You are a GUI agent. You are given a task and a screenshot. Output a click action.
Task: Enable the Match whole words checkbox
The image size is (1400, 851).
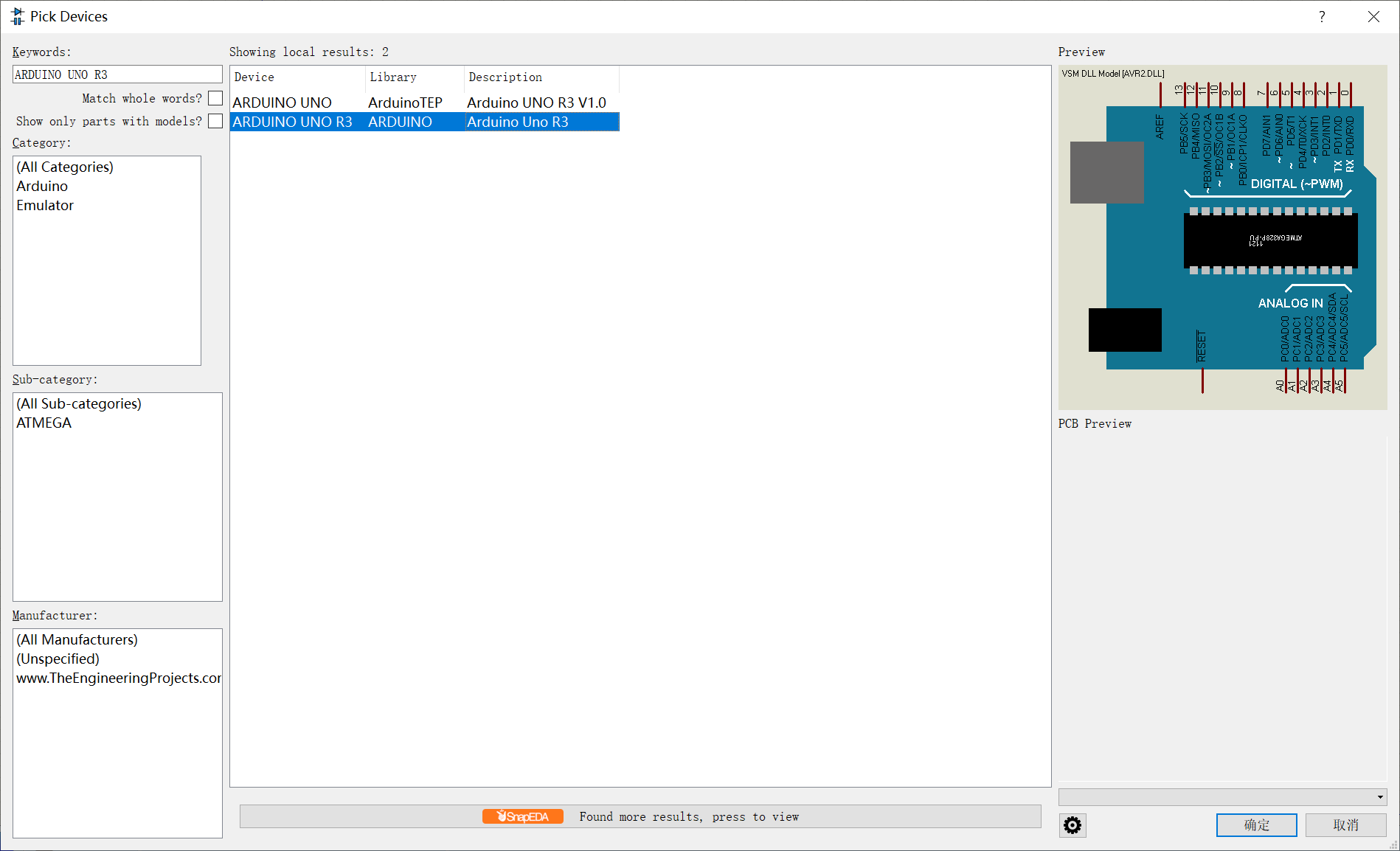coord(215,97)
